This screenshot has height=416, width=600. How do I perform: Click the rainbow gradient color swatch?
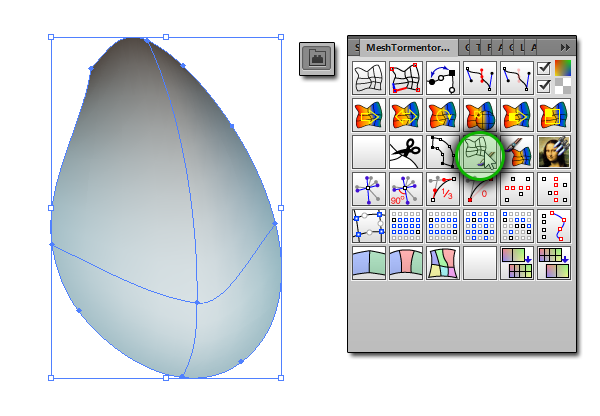(562, 68)
